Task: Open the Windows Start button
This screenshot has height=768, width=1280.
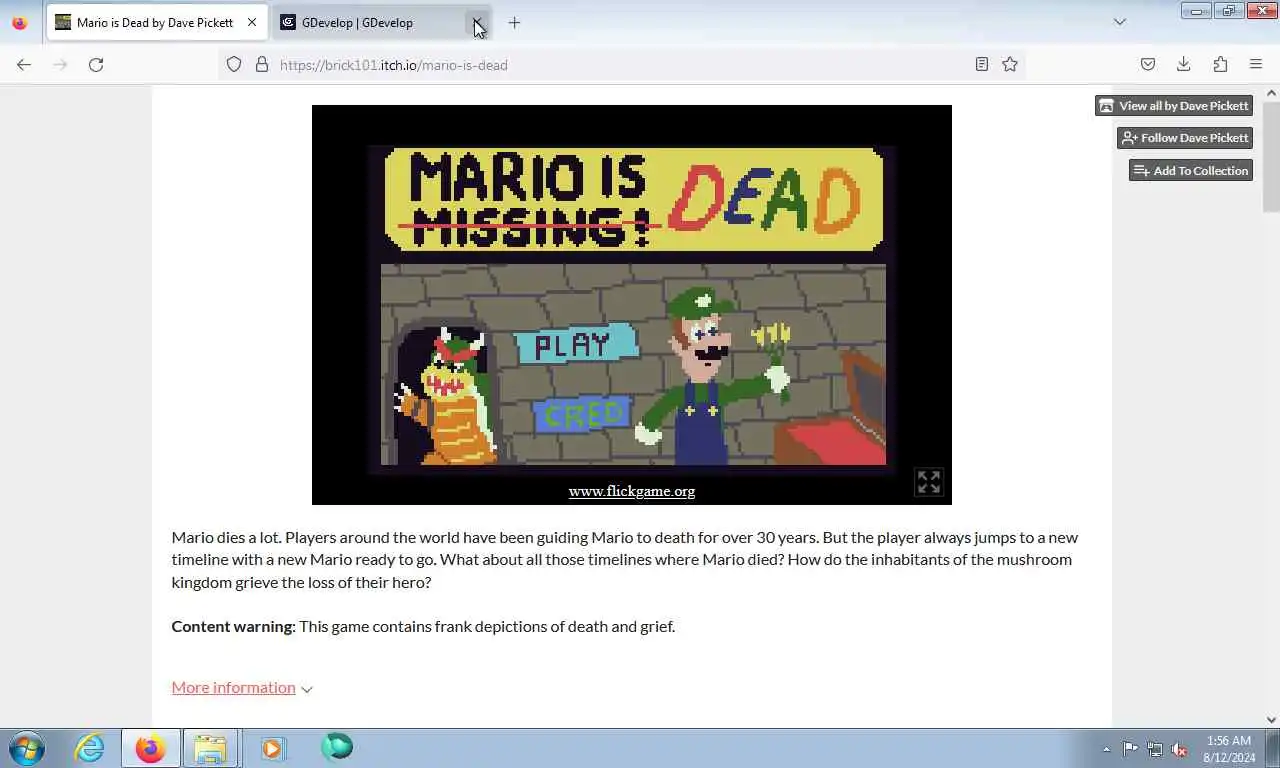Action: (27, 748)
